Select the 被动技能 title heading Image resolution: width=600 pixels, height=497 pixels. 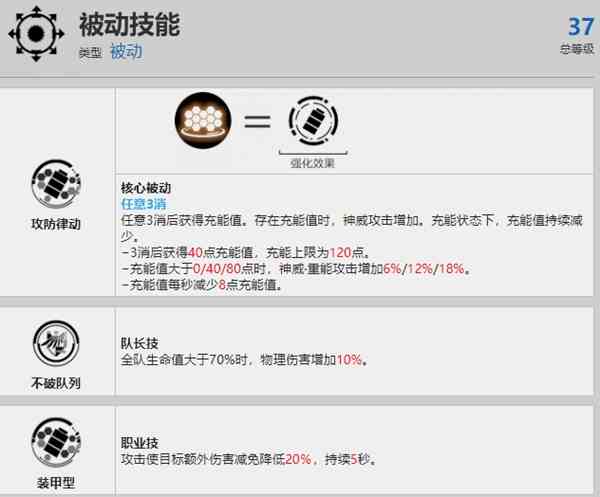(129, 24)
